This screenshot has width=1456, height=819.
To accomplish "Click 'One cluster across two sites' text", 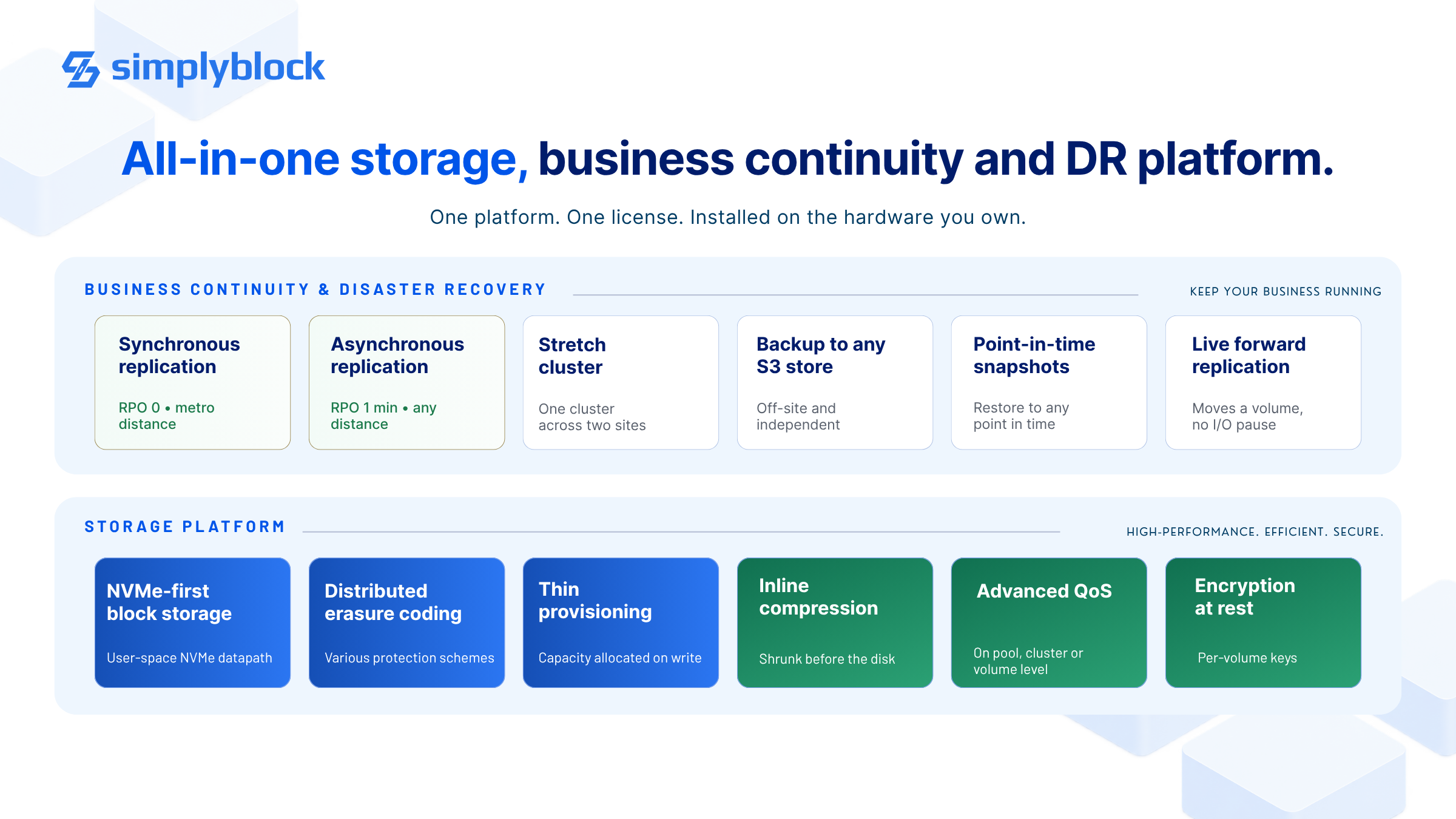I will click(592, 417).
